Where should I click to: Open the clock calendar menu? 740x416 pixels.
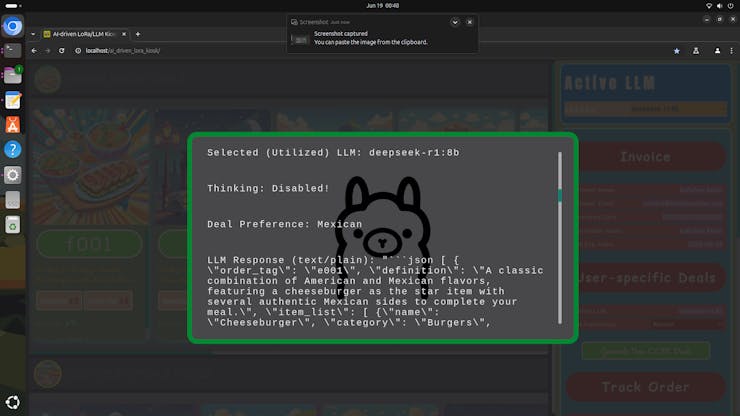click(x=383, y=6)
